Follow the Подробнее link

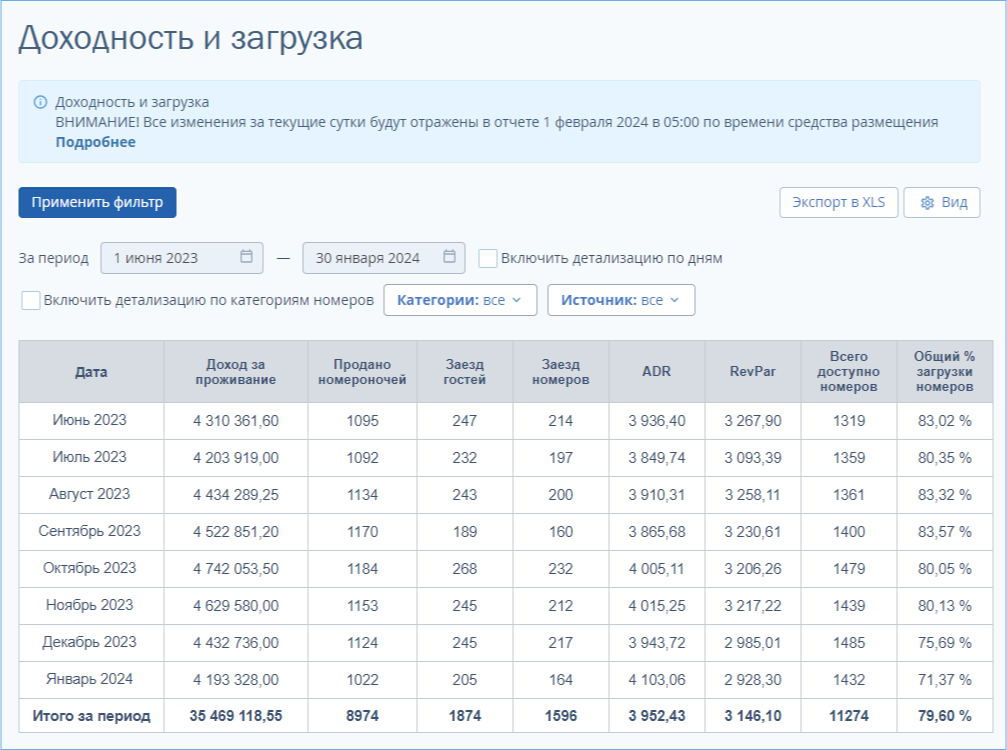coord(95,142)
